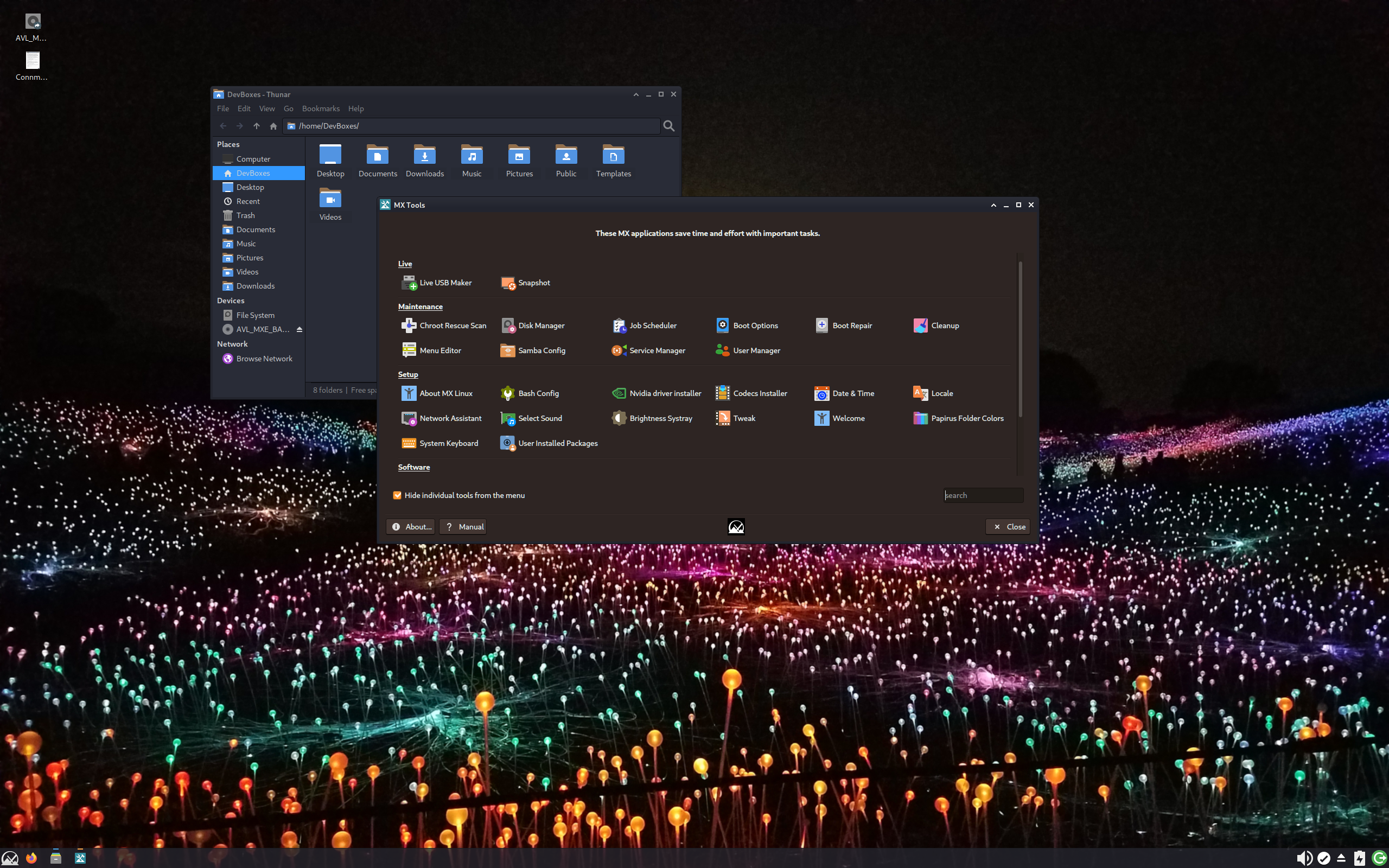Launch Bash Config
Screen dimensions: 1389x868
529,393
